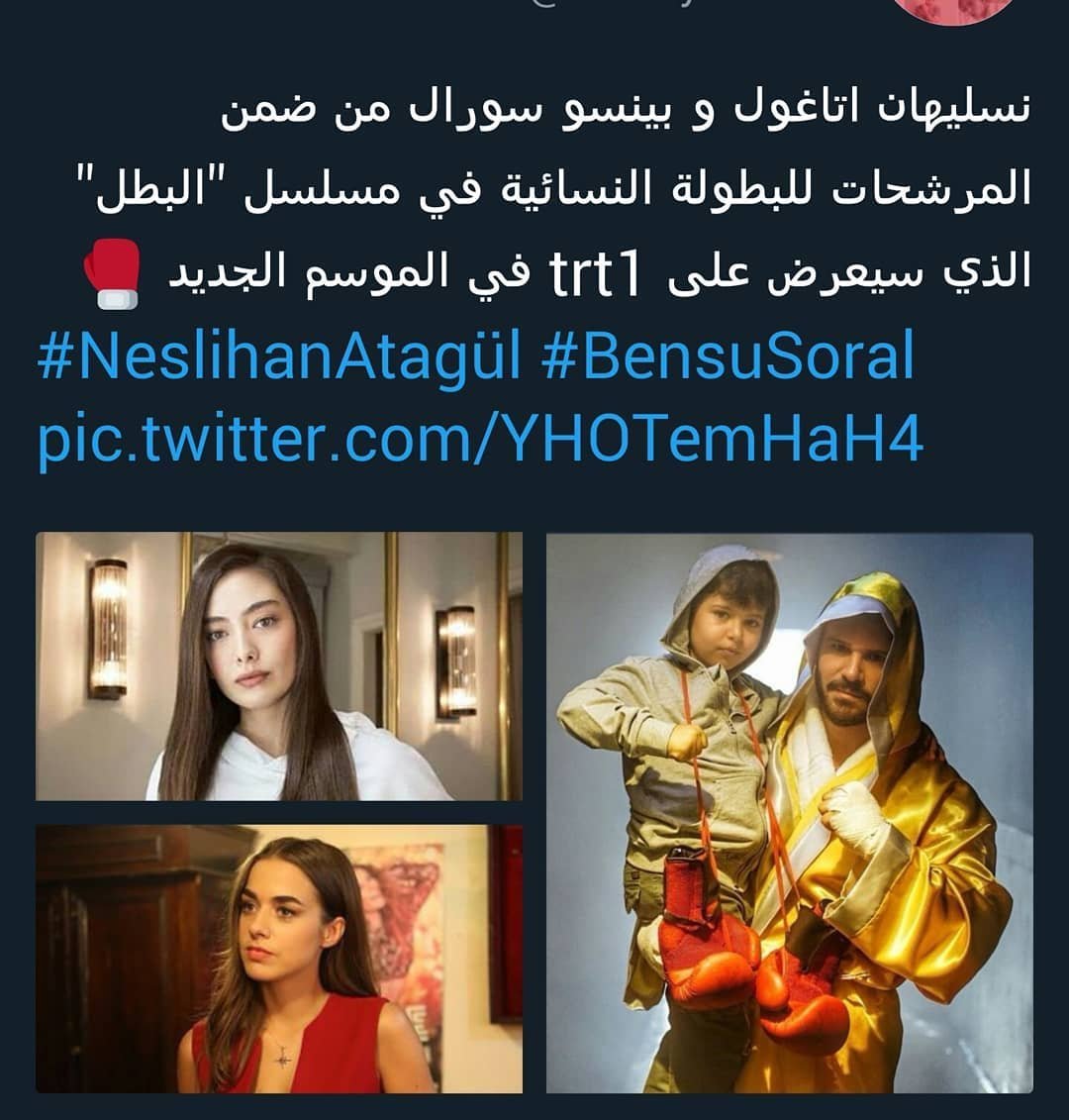Click the left wall sconce lamp in photo
The image size is (1069, 1120).
(109, 629)
